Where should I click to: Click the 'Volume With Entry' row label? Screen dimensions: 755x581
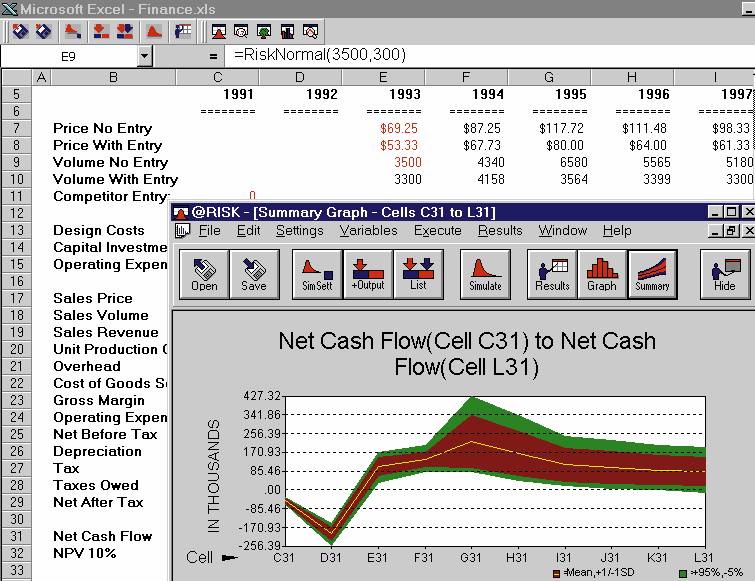[x=116, y=179]
